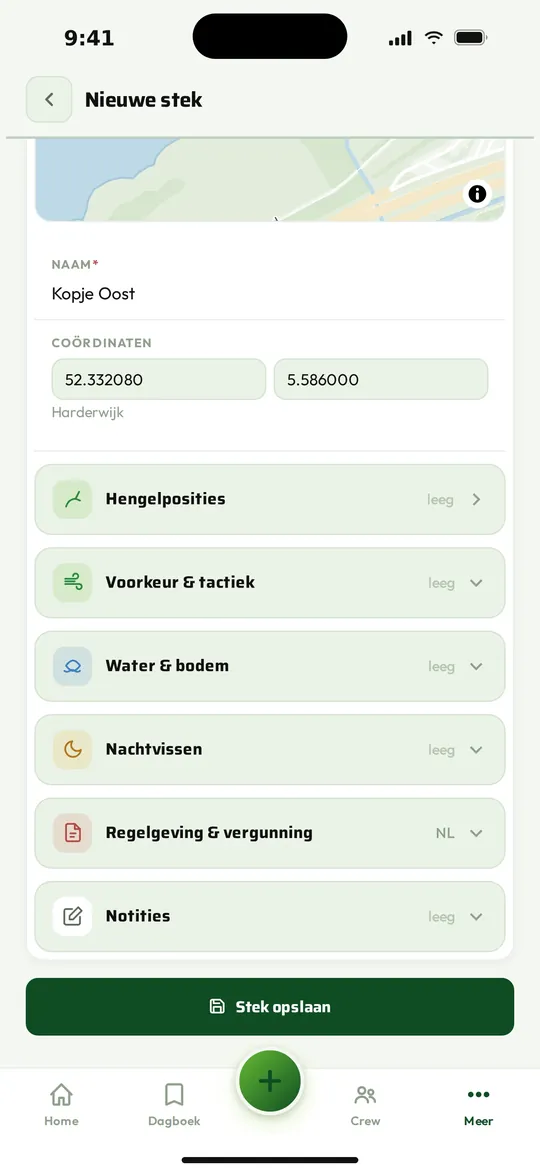Expand the Regelgeving & vergunning NL chevron
This screenshot has height=1173, width=540.
476,833
